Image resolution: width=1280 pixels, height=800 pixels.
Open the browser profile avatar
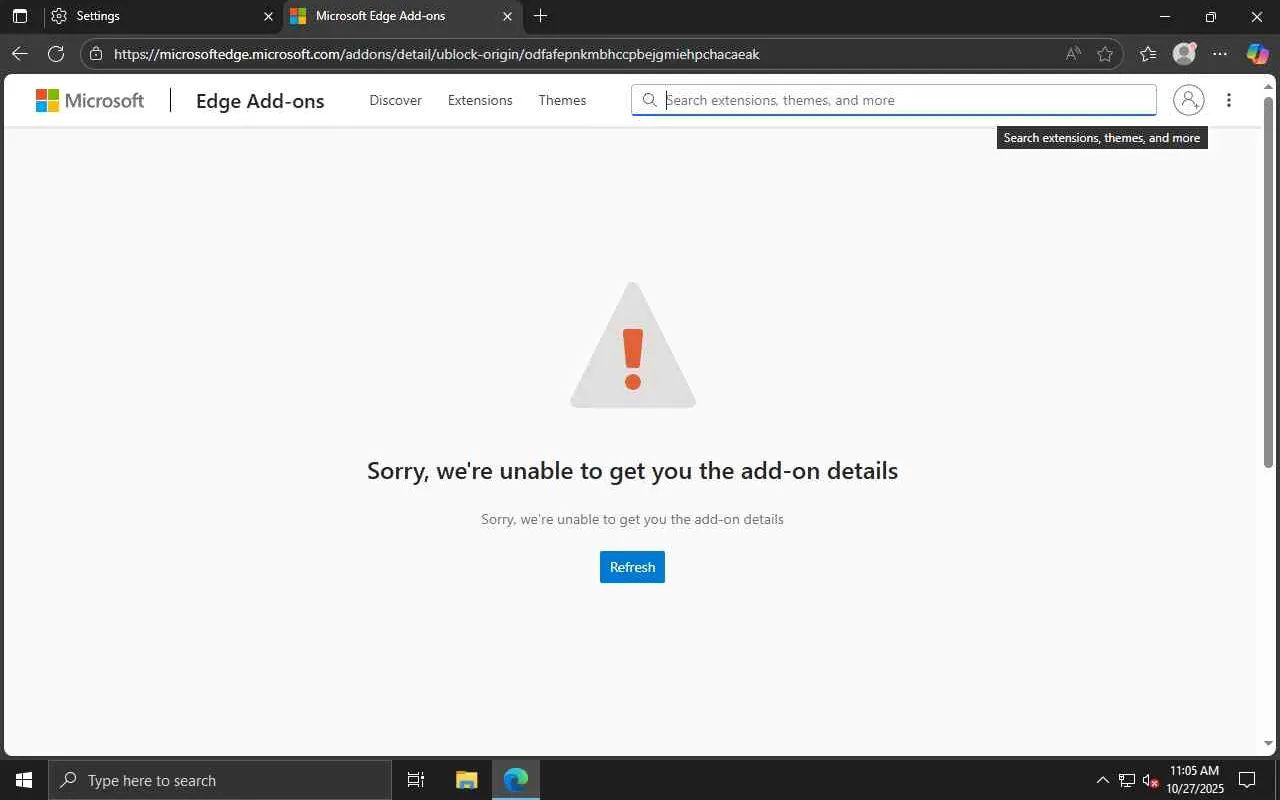click(1184, 54)
